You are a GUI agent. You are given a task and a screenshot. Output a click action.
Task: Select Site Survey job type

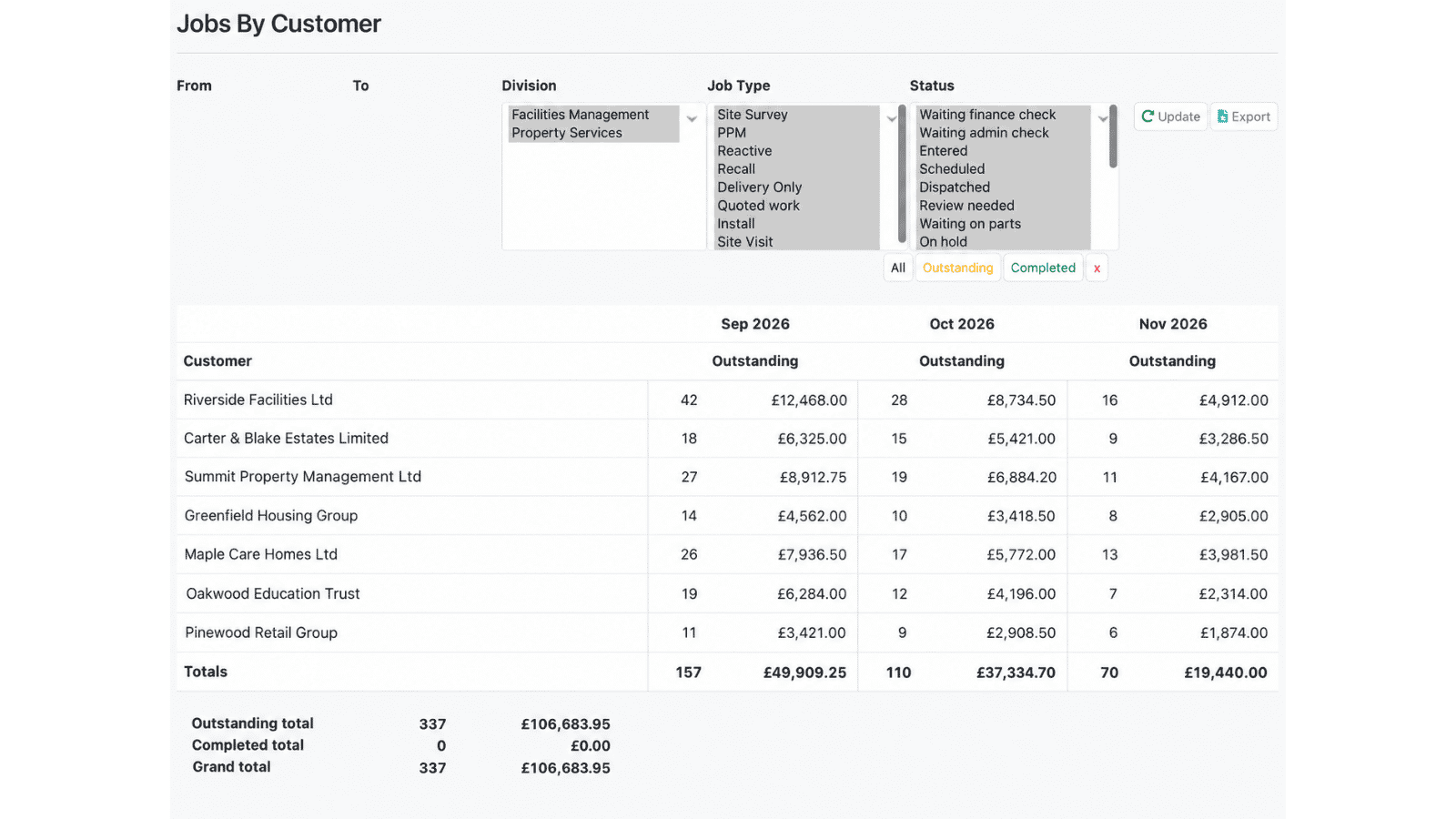click(x=796, y=115)
